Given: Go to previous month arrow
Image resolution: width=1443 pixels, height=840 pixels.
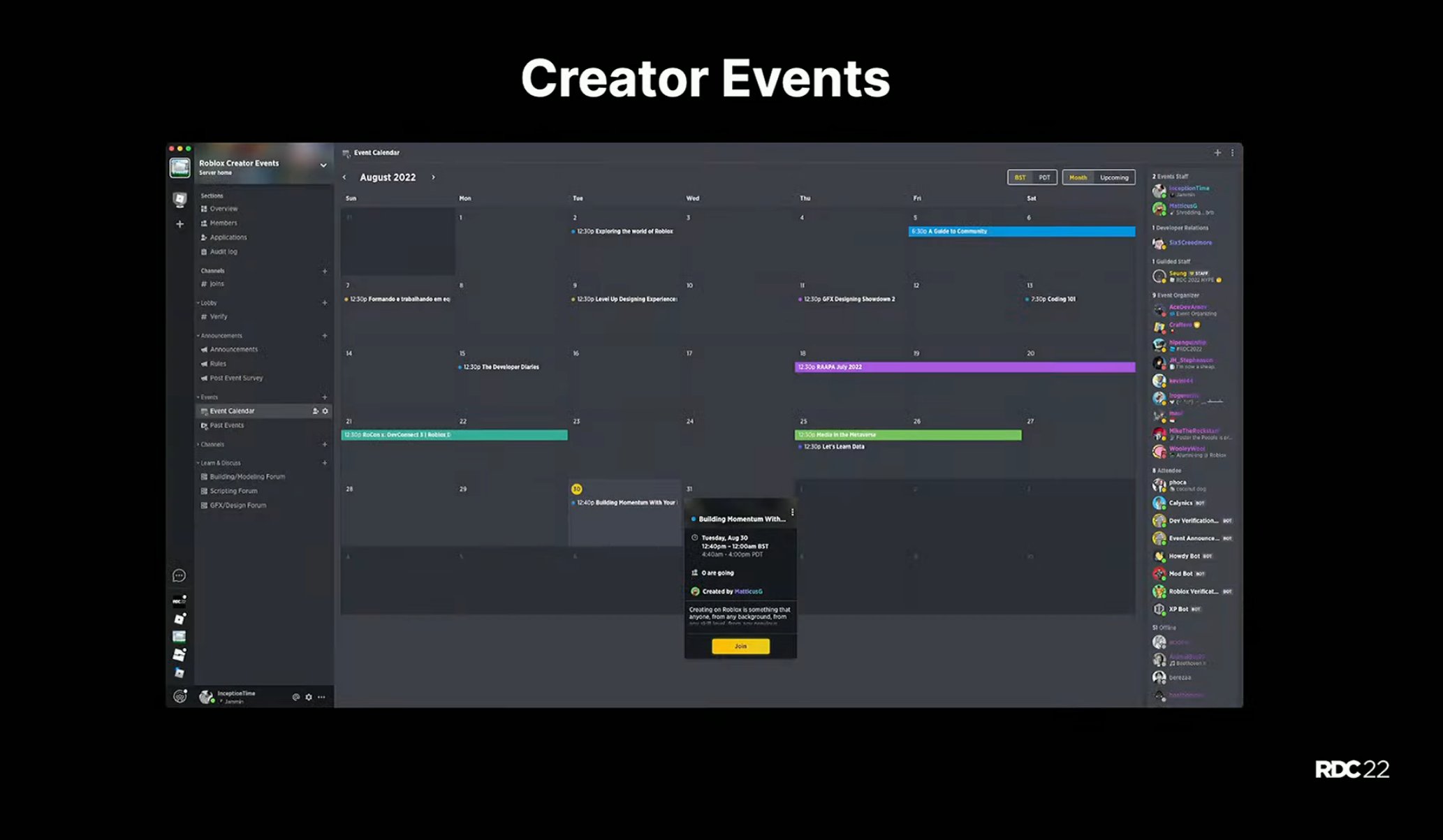Looking at the screenshot, I should [x=344, y=177].
